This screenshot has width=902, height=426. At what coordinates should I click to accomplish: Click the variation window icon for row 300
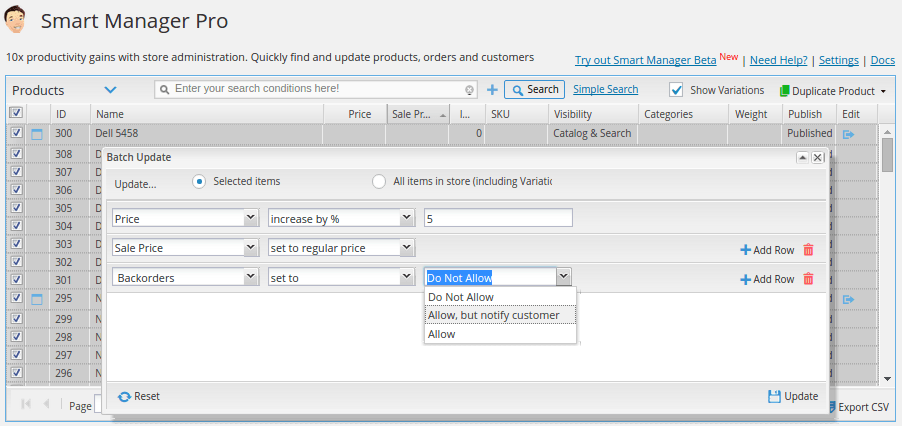(37, 135)
